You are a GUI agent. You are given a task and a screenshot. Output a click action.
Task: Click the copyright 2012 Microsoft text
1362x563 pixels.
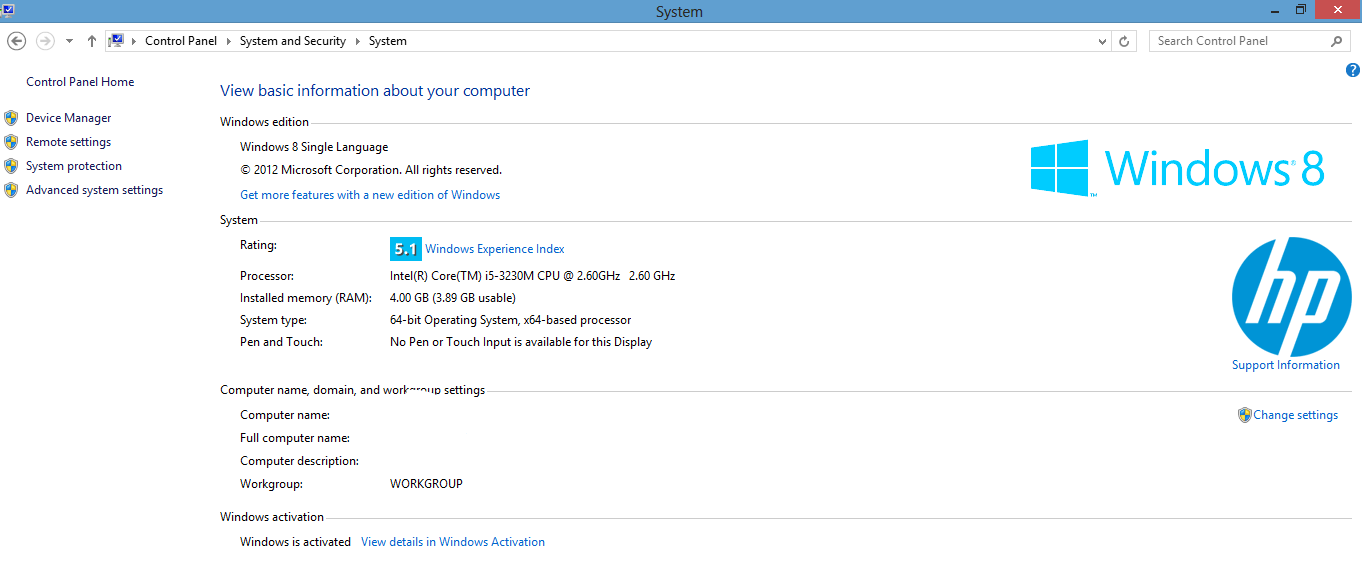(371, 170)
